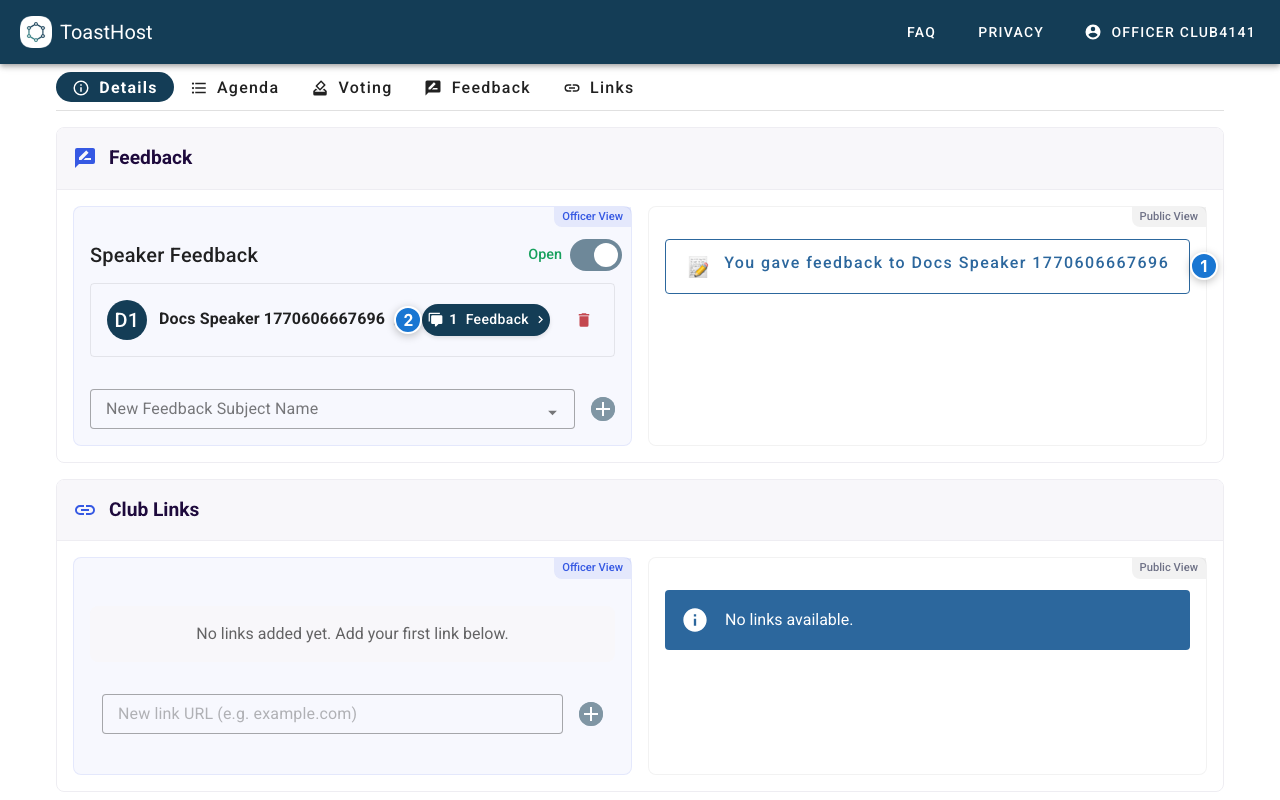Click the info icon in the No links alert
This screenshot has width=1280, height=800.
click(695, 620)
